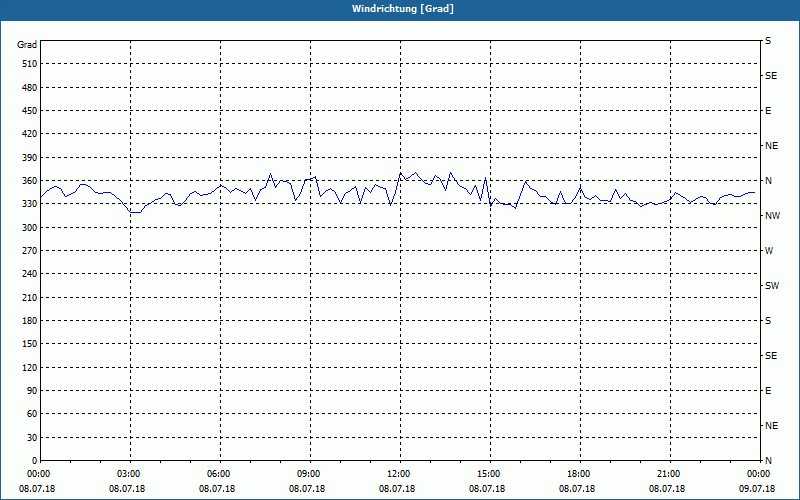Click the 480 y-axis value
This screenshot has height=500, width=800.
click(x=30, y=88)
